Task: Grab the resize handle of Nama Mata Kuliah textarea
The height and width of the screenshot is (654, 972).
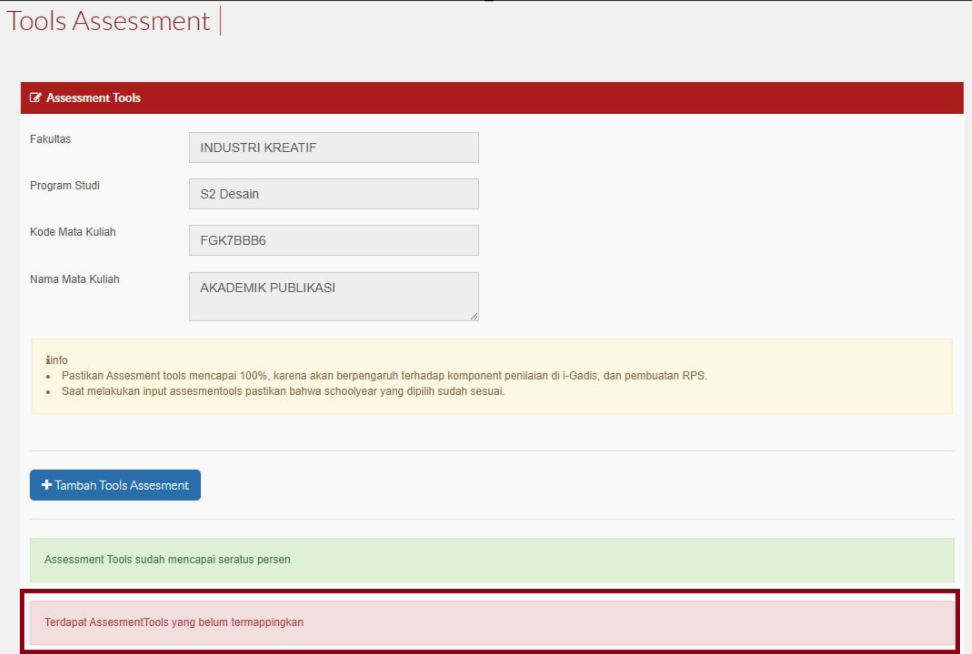Action: (x=473, y=316)
